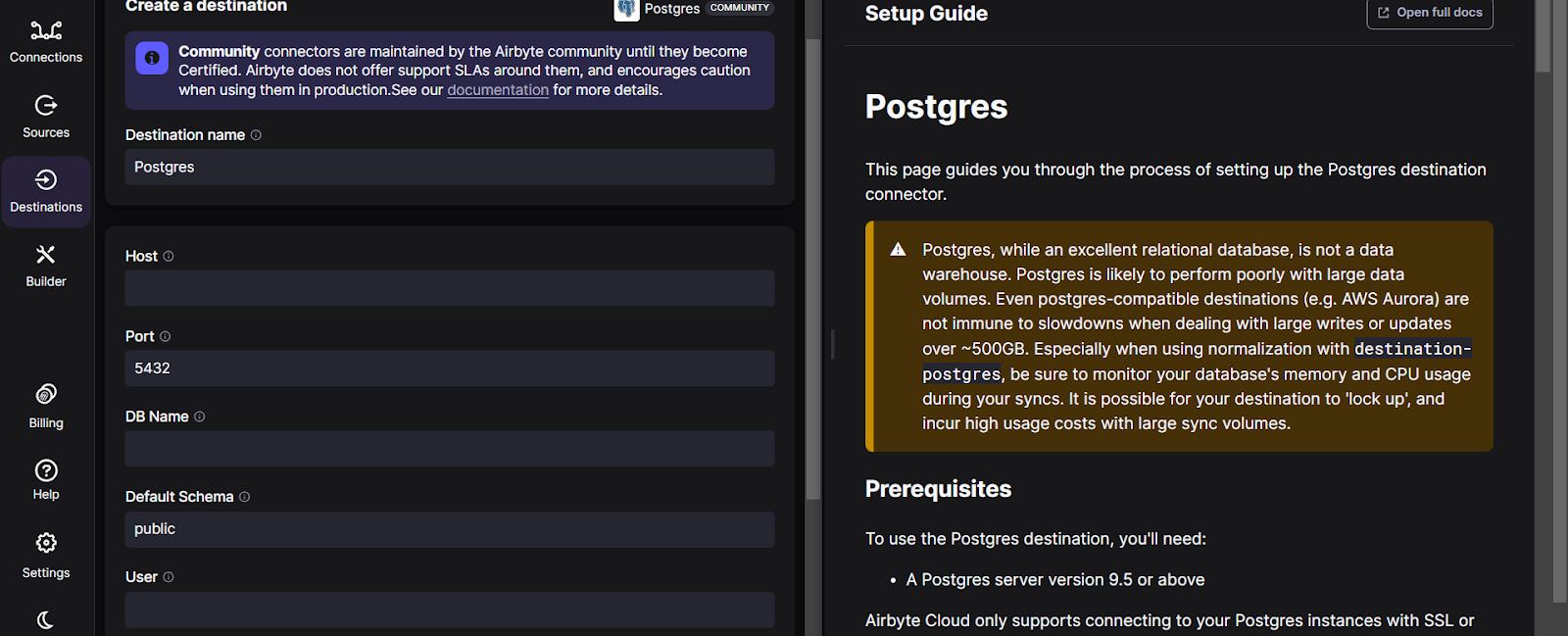Click 'A Postgres server version 9.5' bullet

click(x=1055, y=580)
